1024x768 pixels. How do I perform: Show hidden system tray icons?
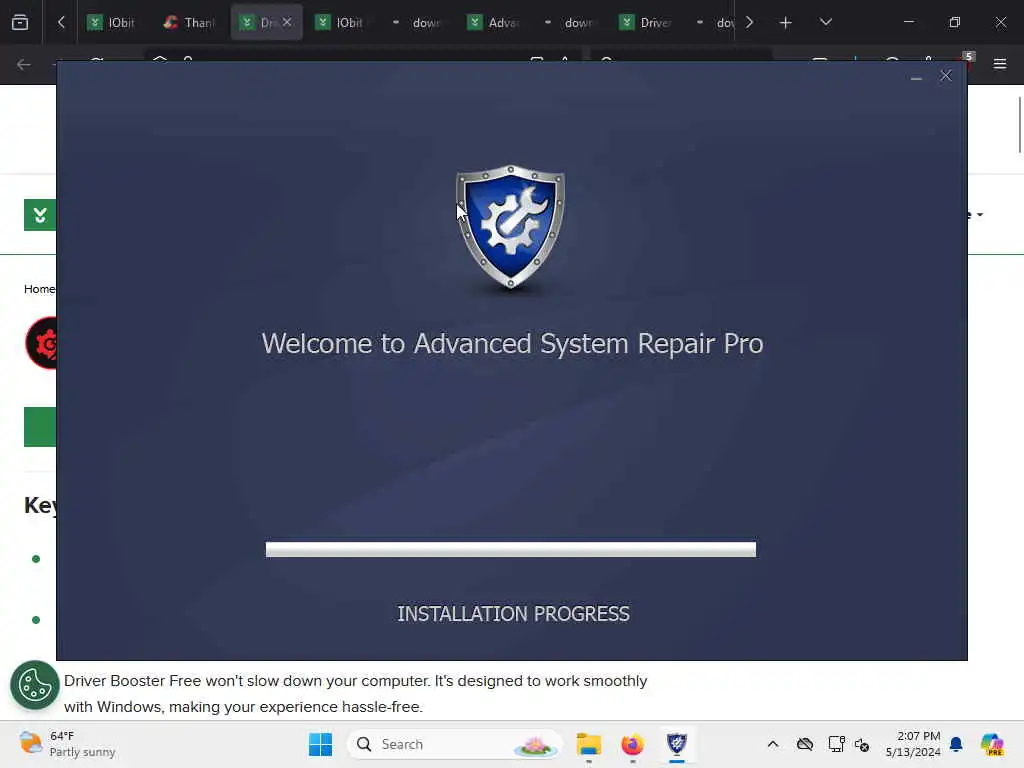click(773, 744)
